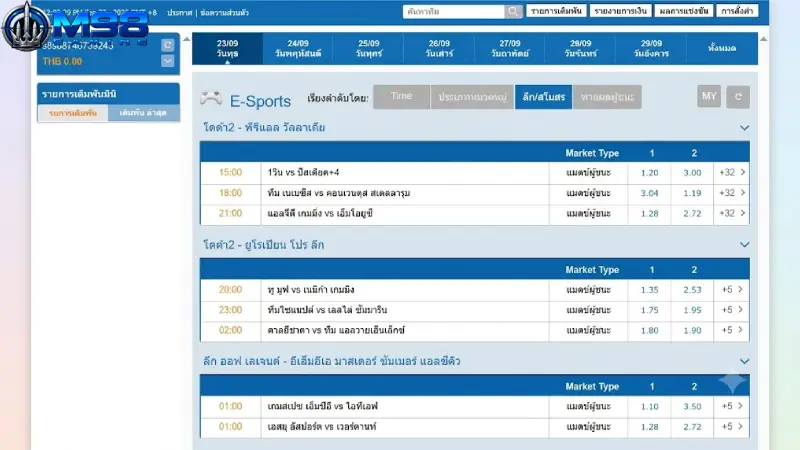Sort by ลีก/สโมสร league
The image size is (800, 450).
click(x=543, y=96)
